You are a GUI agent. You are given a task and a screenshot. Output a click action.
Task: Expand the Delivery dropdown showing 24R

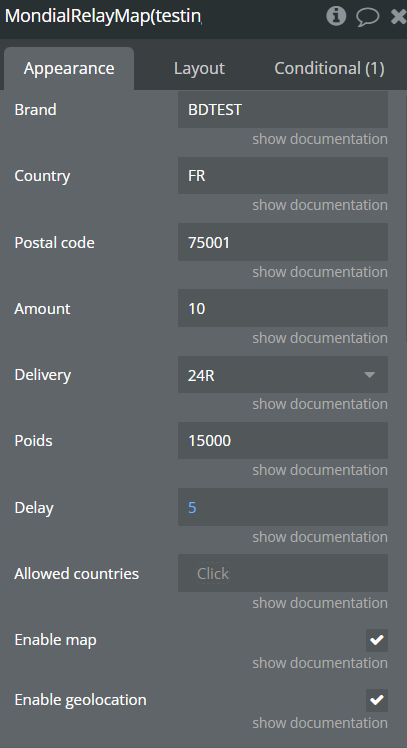tap(282, 375)
